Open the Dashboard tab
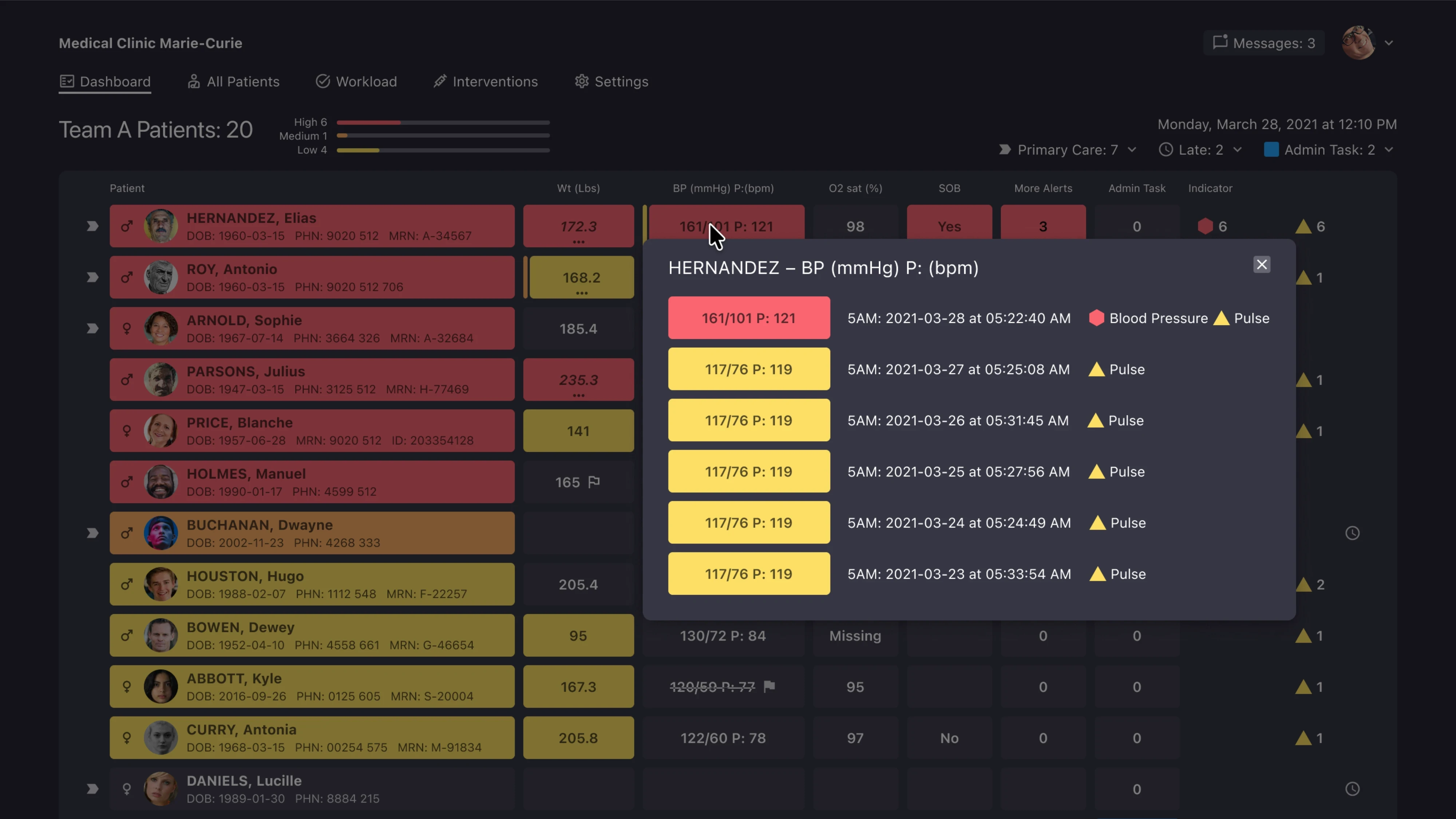 (105, 82)
